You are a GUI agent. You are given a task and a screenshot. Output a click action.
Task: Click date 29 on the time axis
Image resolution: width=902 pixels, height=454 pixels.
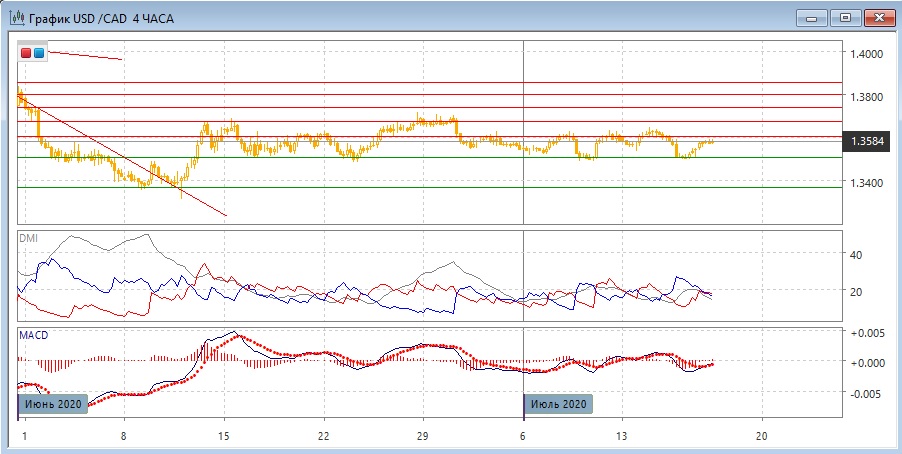click(422, 437)
